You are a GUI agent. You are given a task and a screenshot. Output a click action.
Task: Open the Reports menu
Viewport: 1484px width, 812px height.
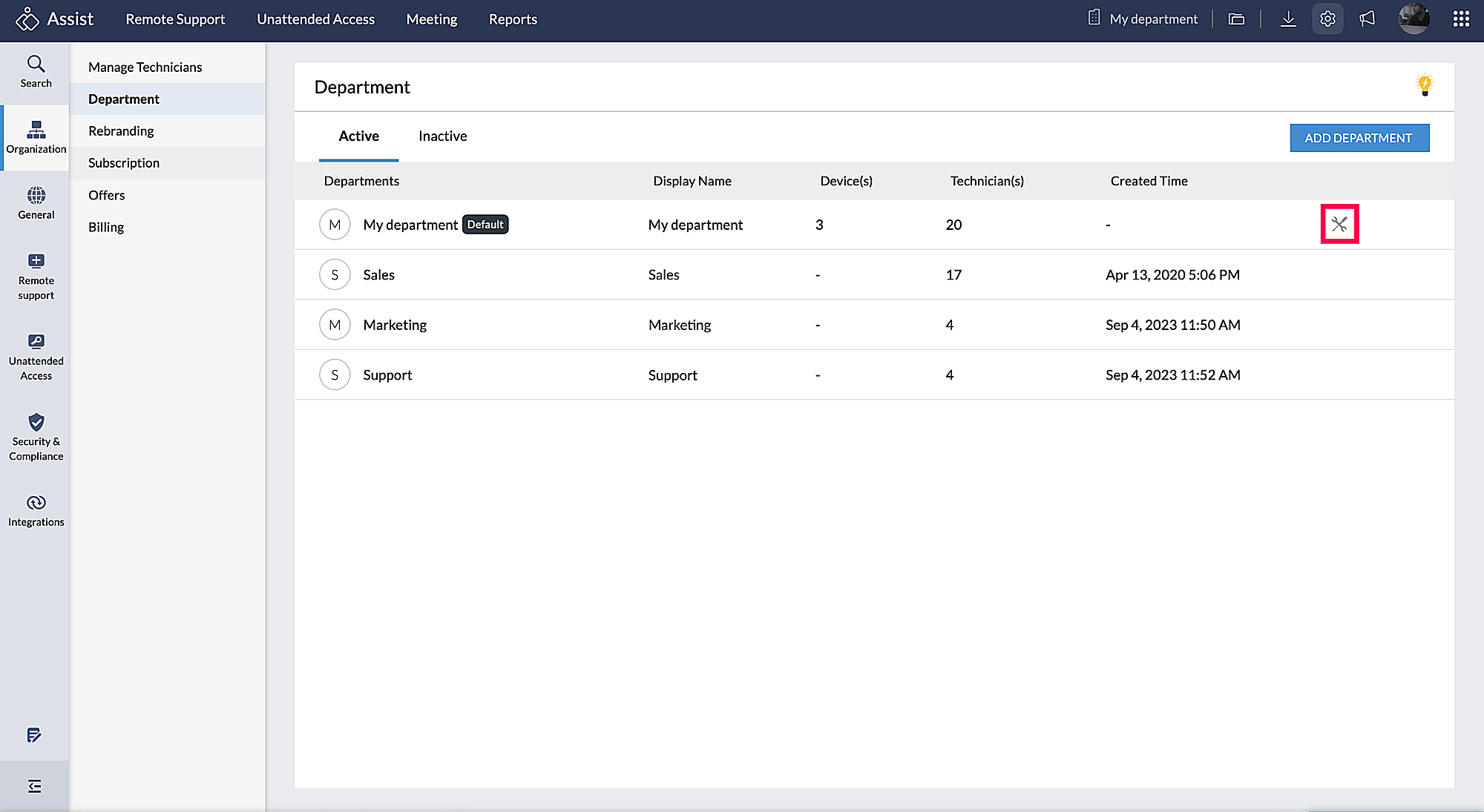pos(513,19)
